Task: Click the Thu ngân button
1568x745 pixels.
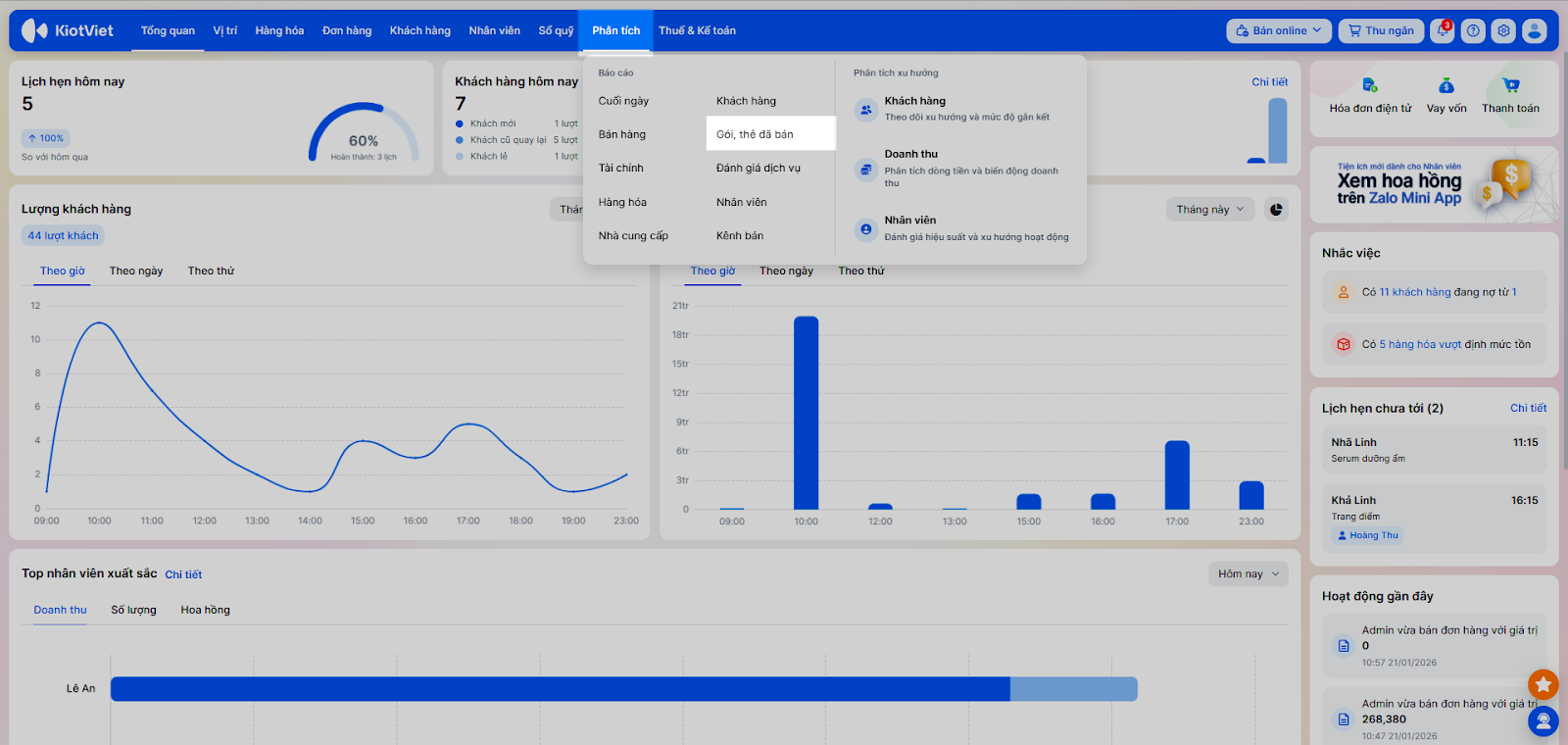Action: coord(1381,30)
